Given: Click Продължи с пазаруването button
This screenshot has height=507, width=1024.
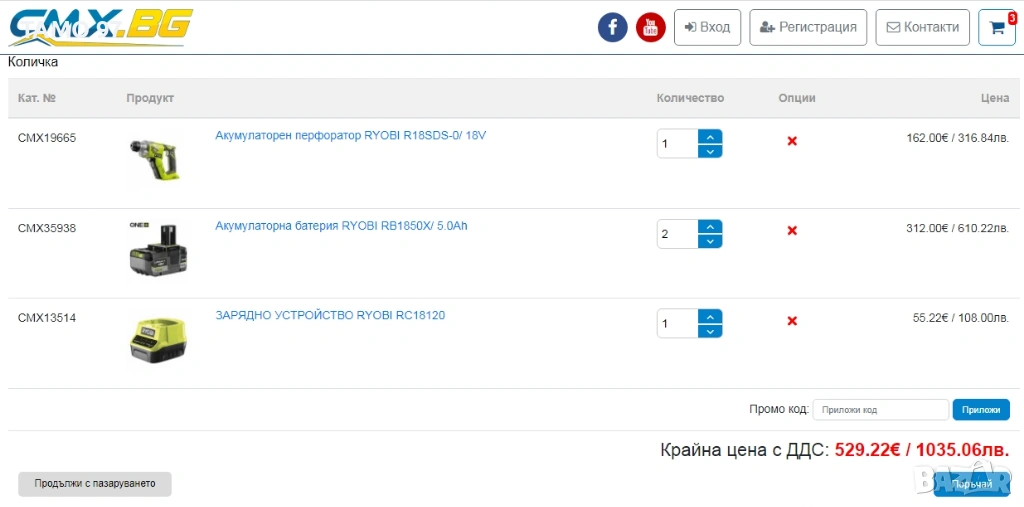Looking at the screenshot, I should [95, 484].
